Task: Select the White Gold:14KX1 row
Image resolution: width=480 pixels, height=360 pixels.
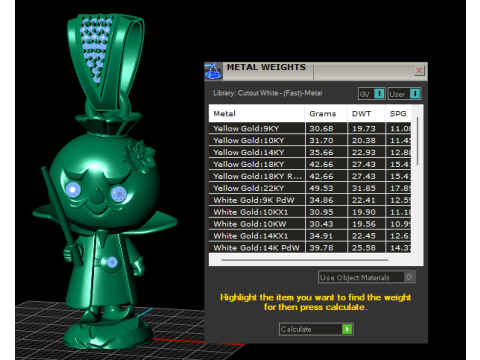Action: point(310,236)
